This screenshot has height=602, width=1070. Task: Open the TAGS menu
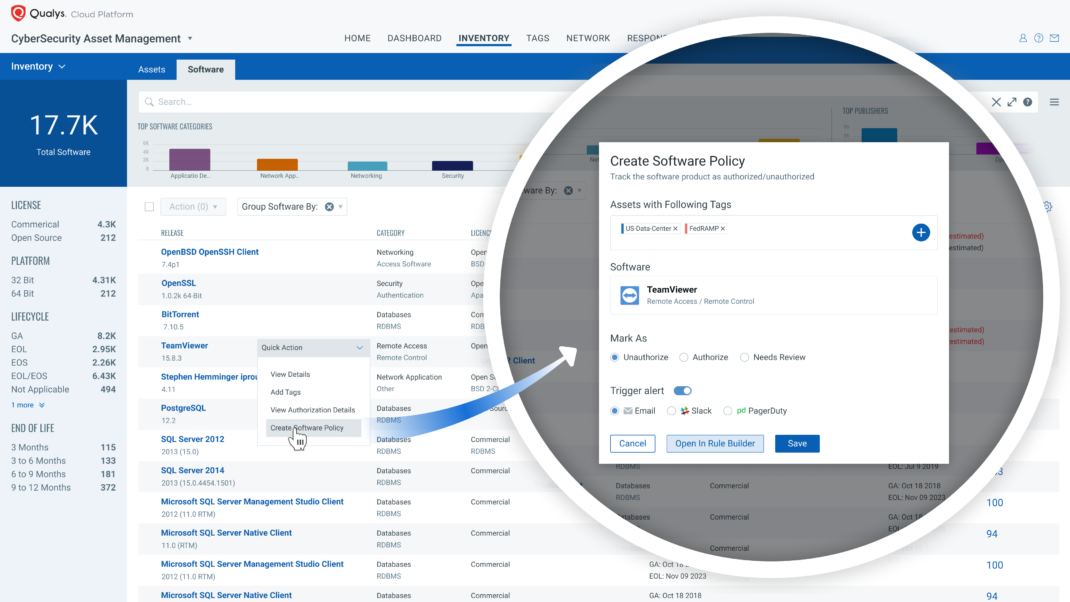click(x=538, y=38)
